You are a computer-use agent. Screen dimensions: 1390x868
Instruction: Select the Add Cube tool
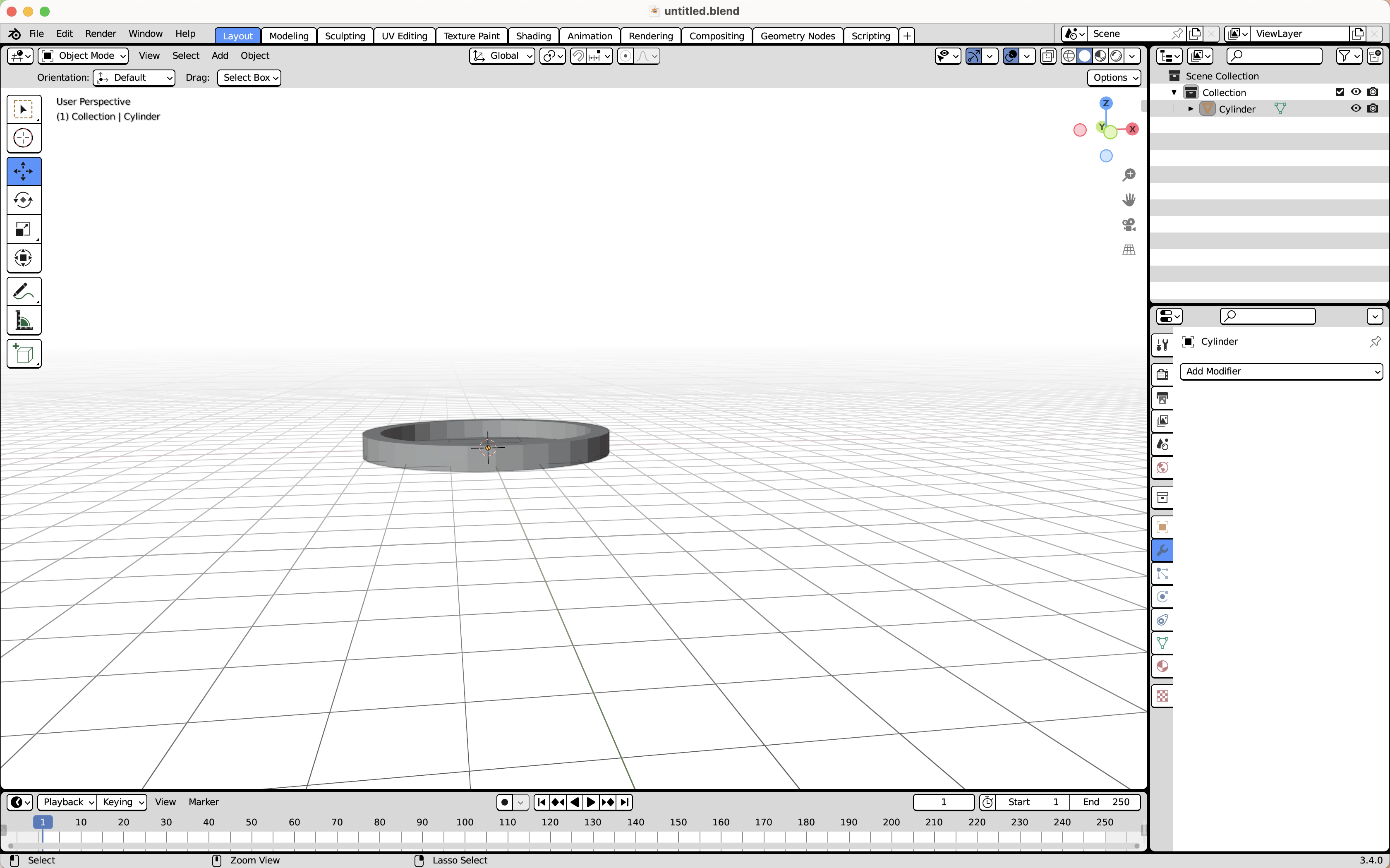tap(23, 354)
